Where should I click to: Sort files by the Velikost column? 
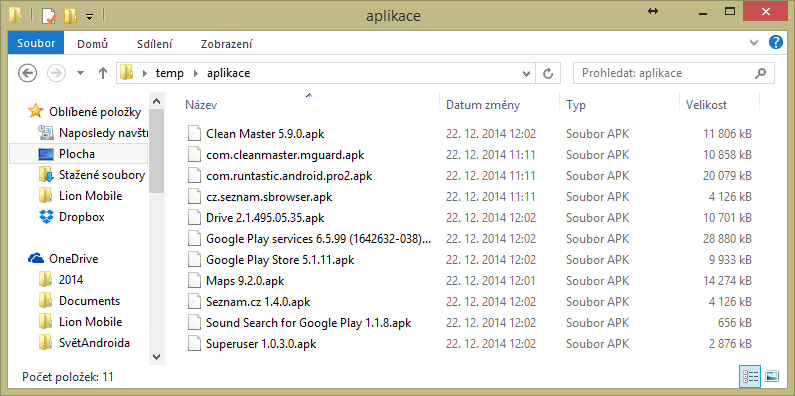[706, 105]
